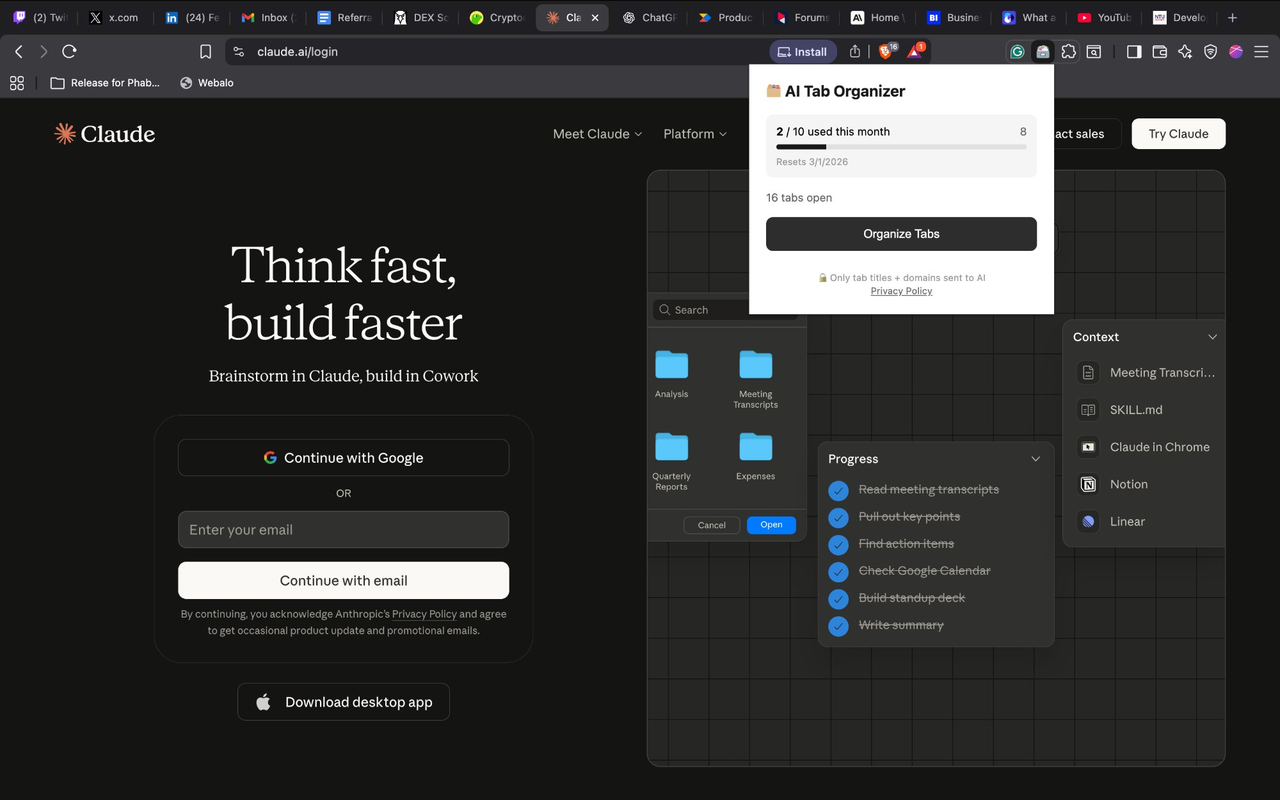Switch to the ChatGPT tab

tap(651, 18)
